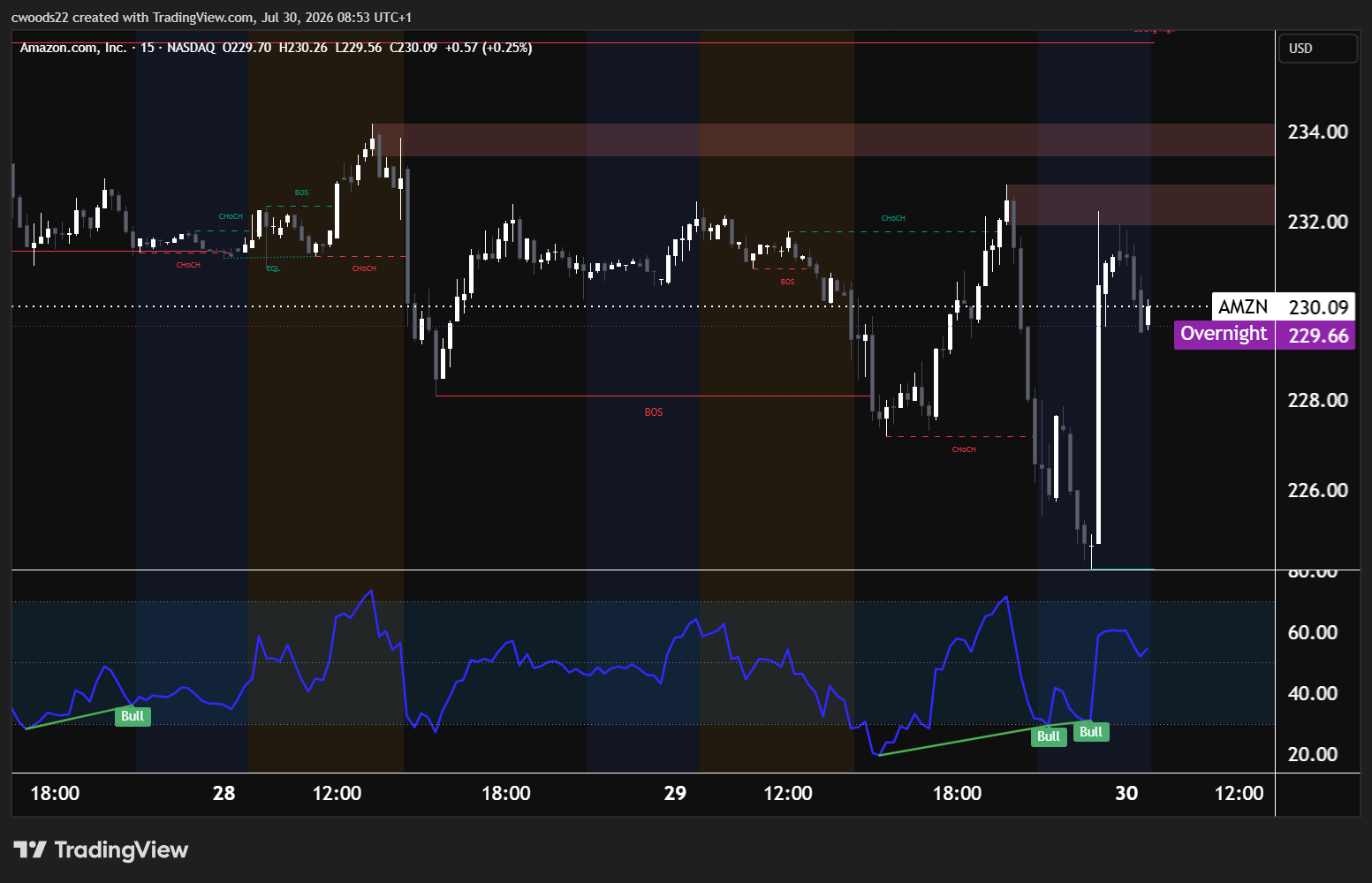The height and width of the screenshot is (883, 1372).
Task: Select date 28 on the time axis
Action: point(224,793)
